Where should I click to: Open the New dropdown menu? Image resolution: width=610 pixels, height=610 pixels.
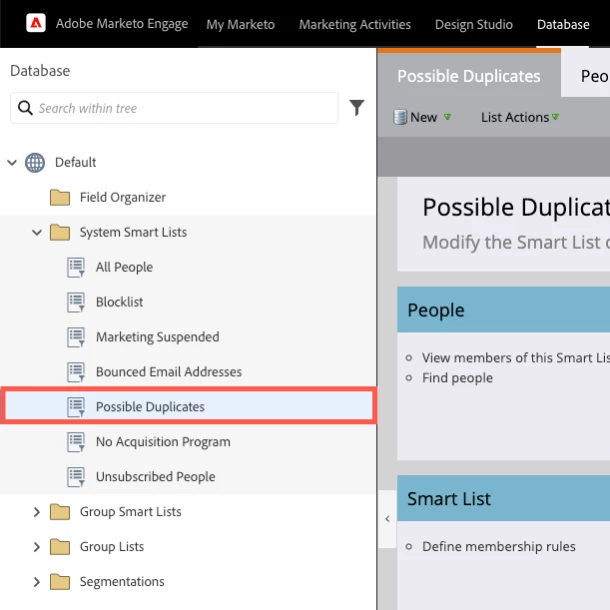pyautogui.click(x=423, y=117)
